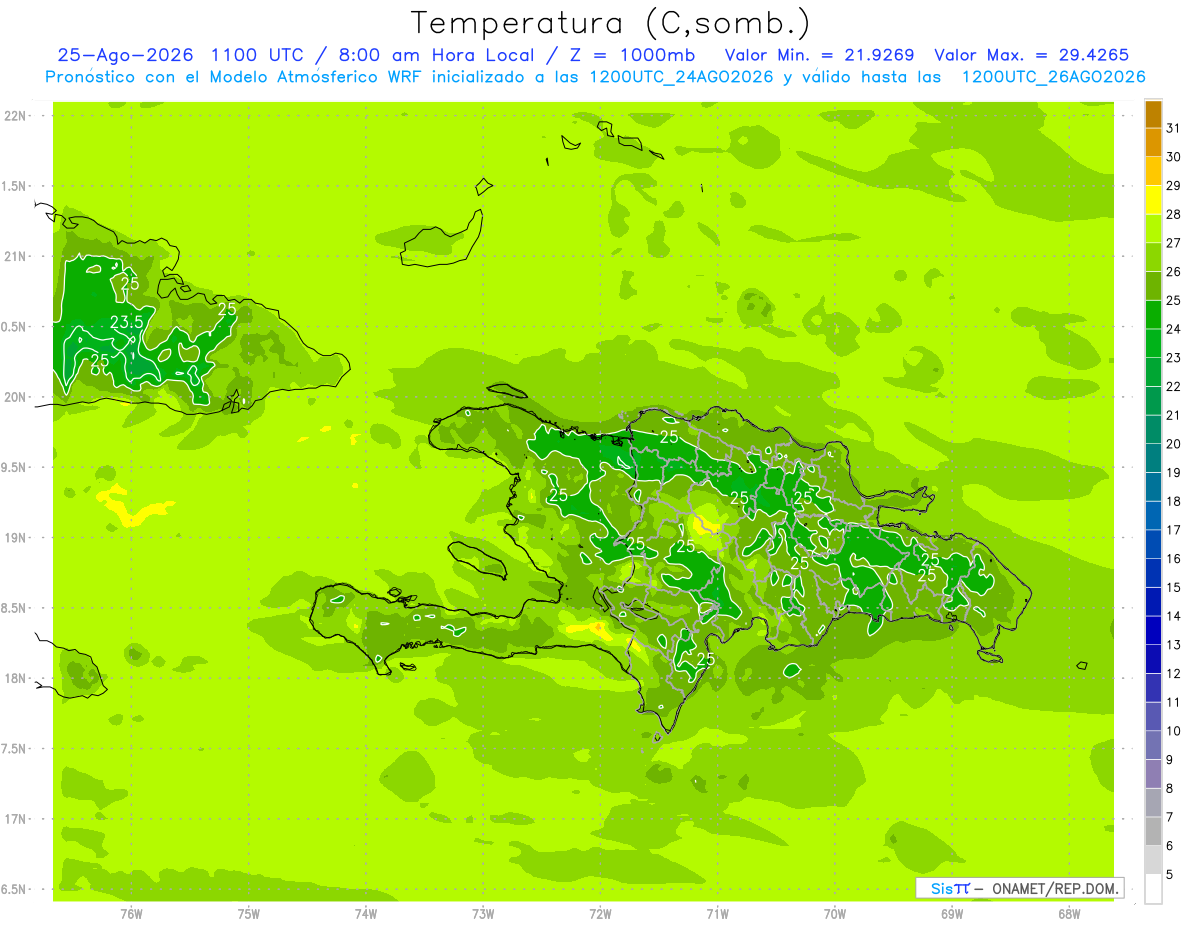Click the colorbar label "20"
1200x927 pixels.
coord(1174,443)
